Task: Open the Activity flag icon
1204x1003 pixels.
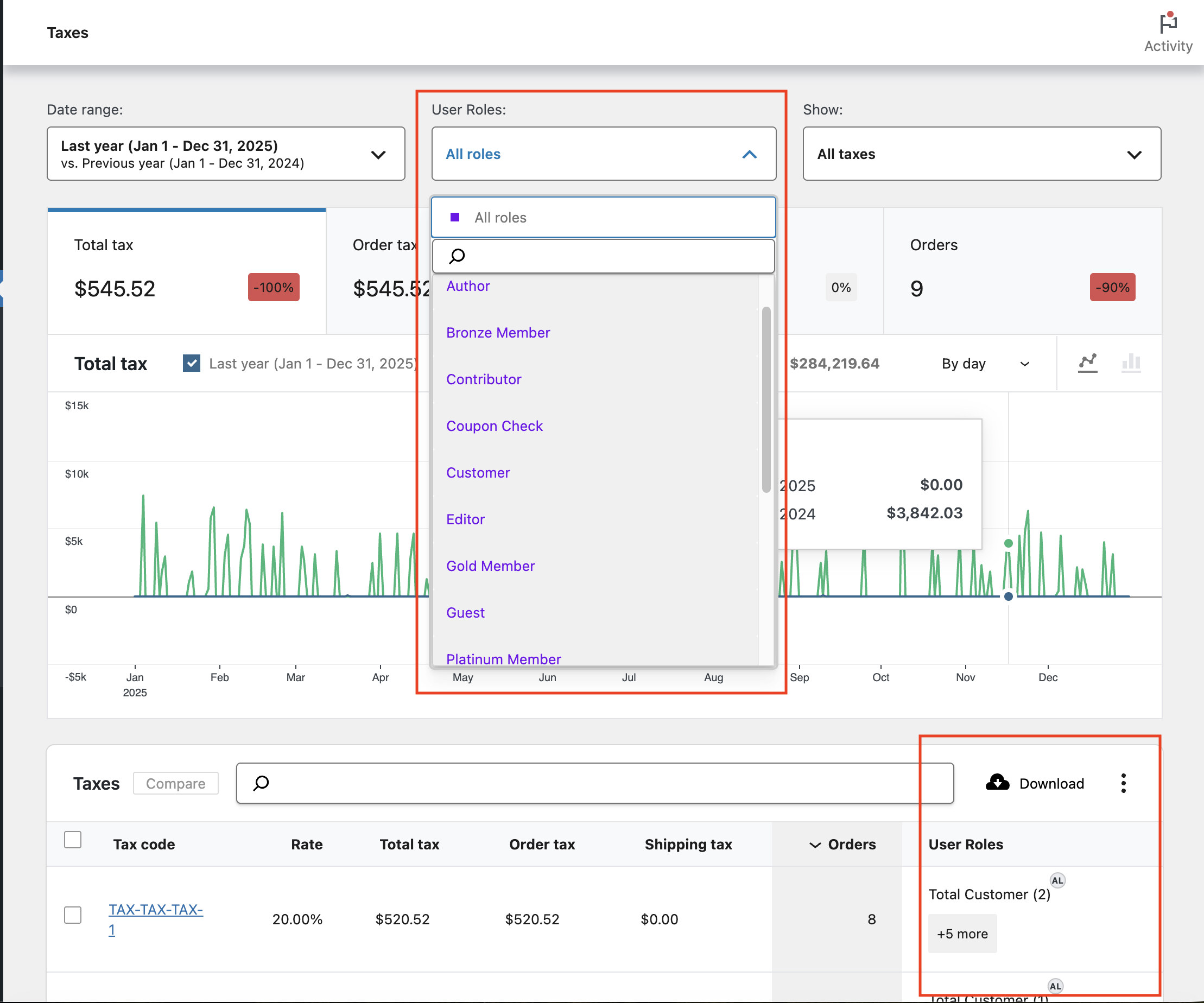Action: click(x=1167, y=24)
